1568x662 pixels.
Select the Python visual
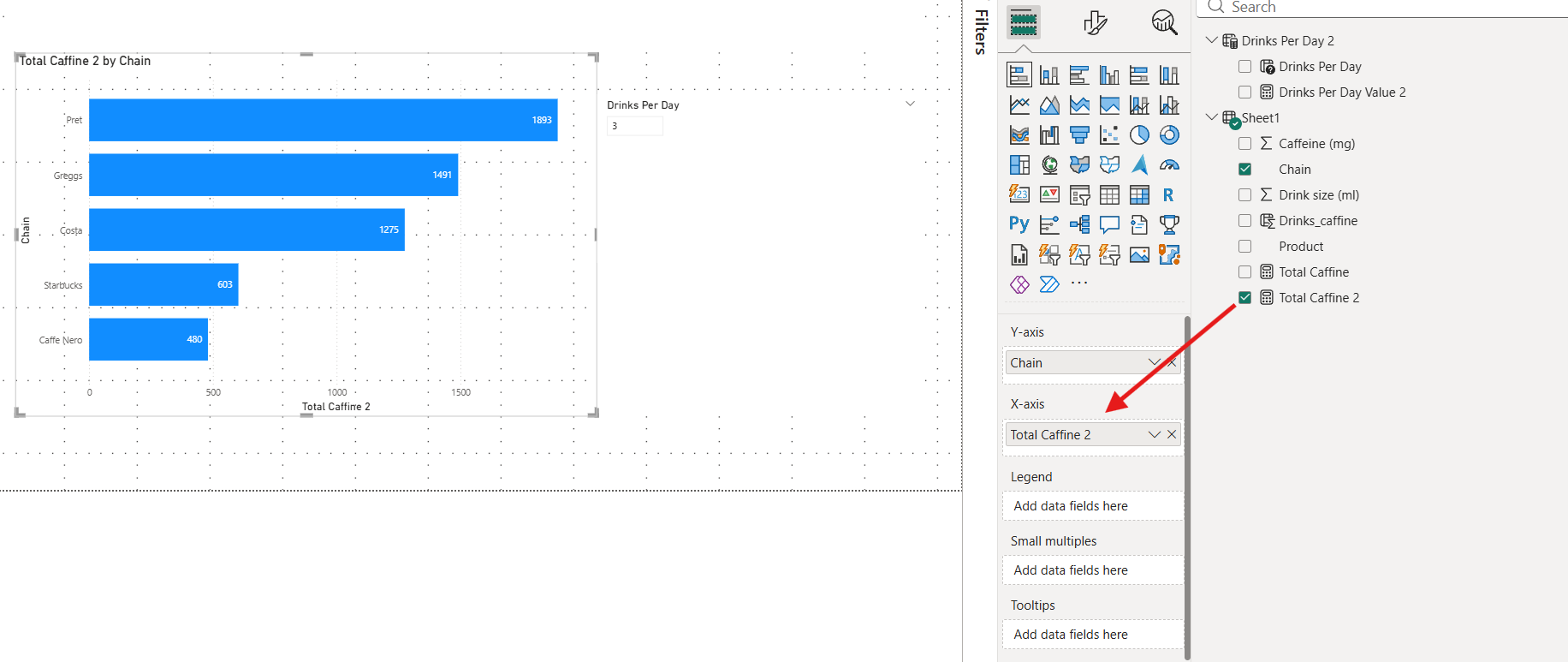click(1019, 224)
